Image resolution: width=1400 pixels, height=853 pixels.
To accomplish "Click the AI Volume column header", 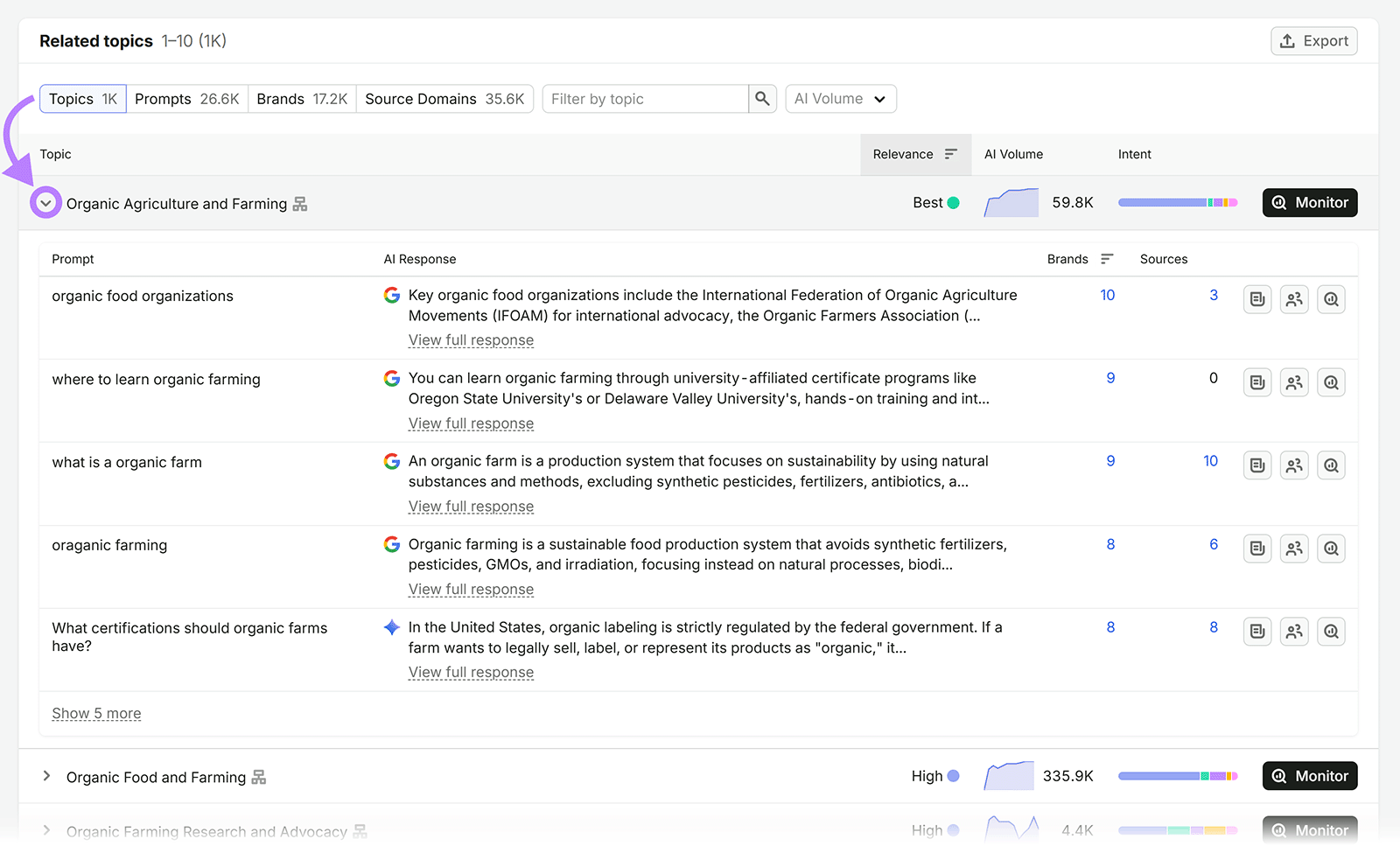I will click(1013, 154).
